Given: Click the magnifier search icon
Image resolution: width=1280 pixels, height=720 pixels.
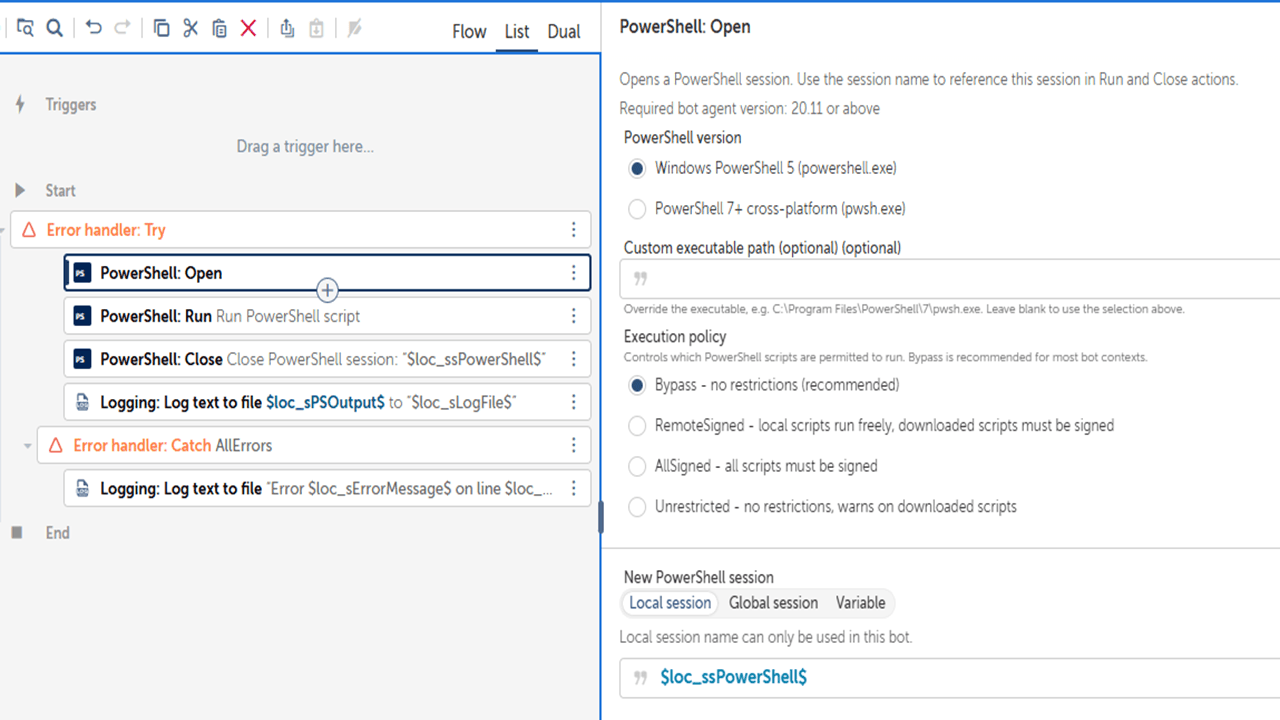Looking at the screenshot, I should coord(55,28).
